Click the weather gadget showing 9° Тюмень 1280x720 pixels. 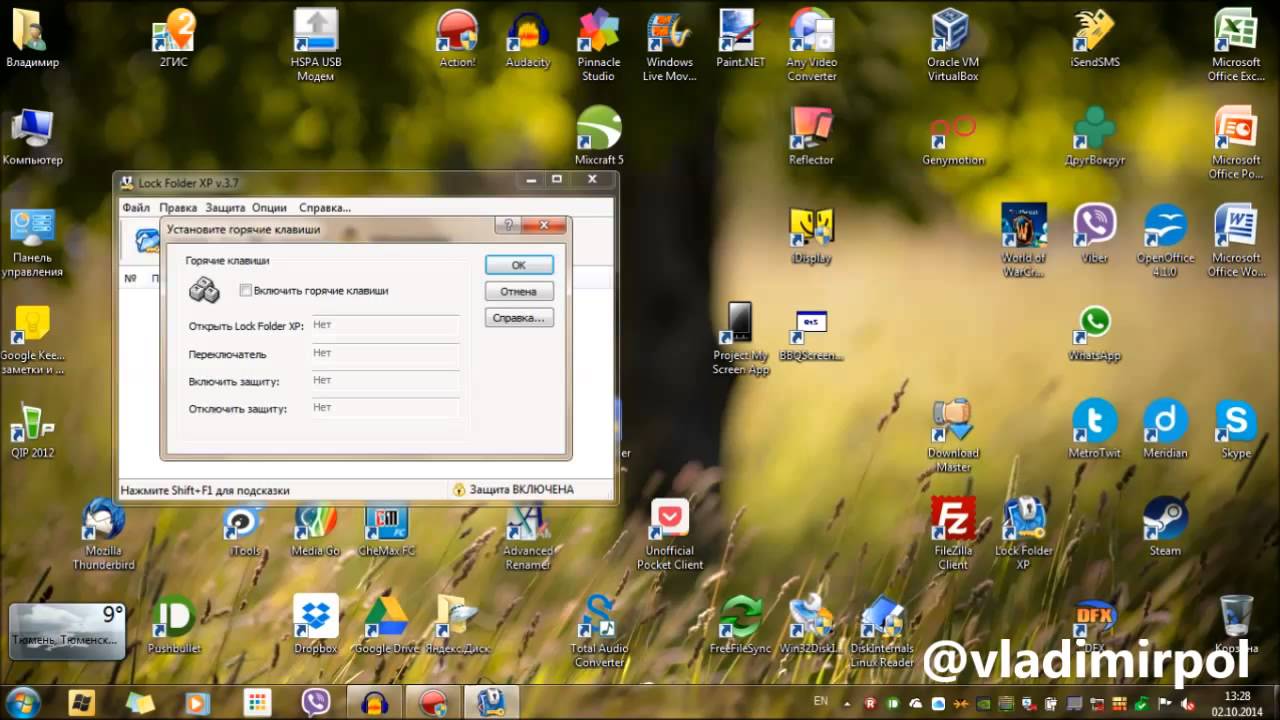point(67,631)
